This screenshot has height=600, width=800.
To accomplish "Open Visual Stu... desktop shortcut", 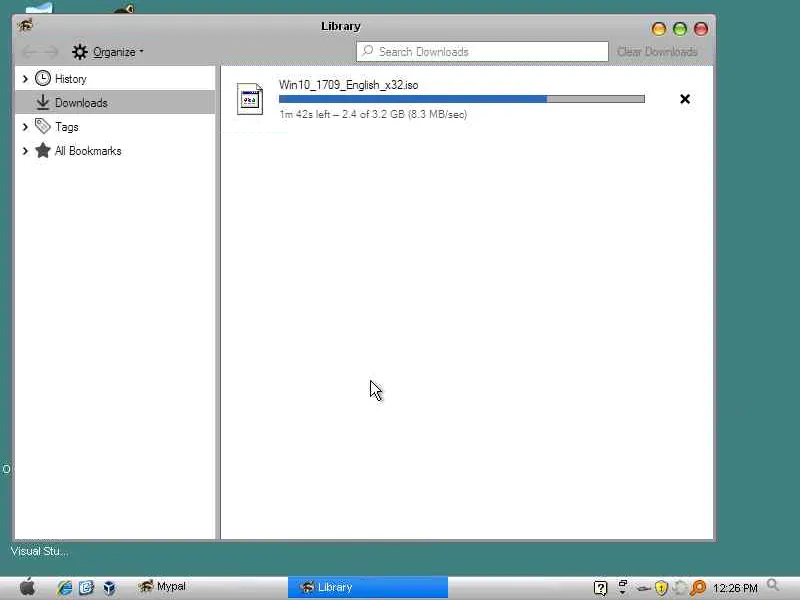I will pyautogui.click(x=39, y=551).
